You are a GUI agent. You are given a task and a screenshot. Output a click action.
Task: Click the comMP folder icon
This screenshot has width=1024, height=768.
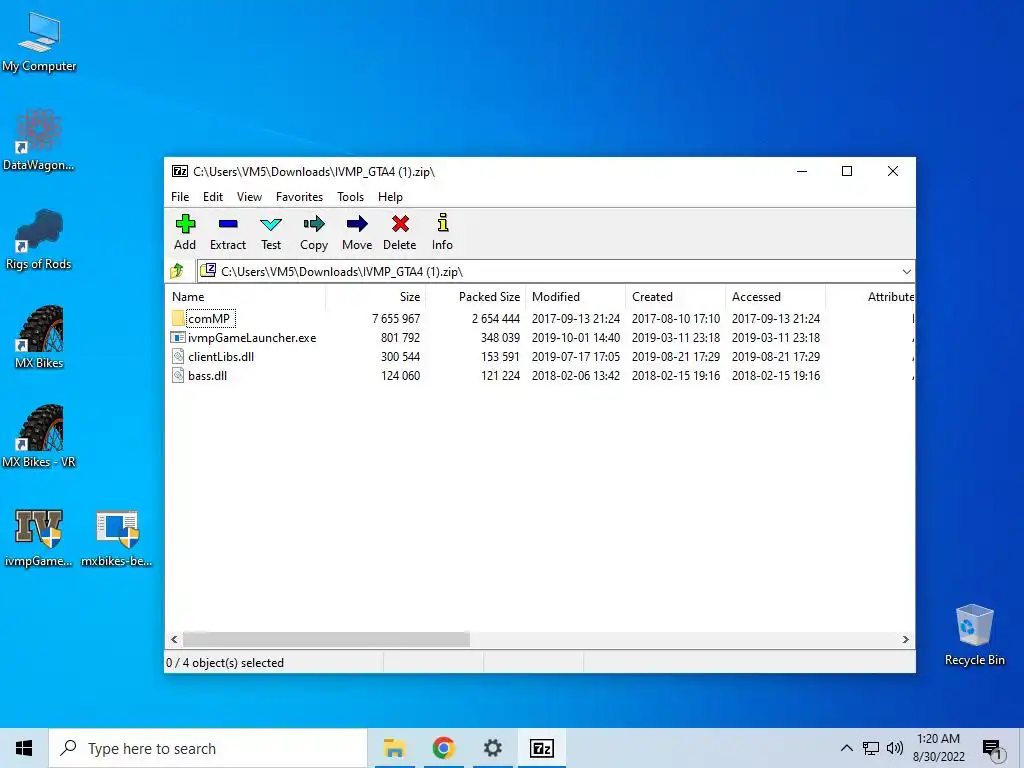(x=178, y=318)
